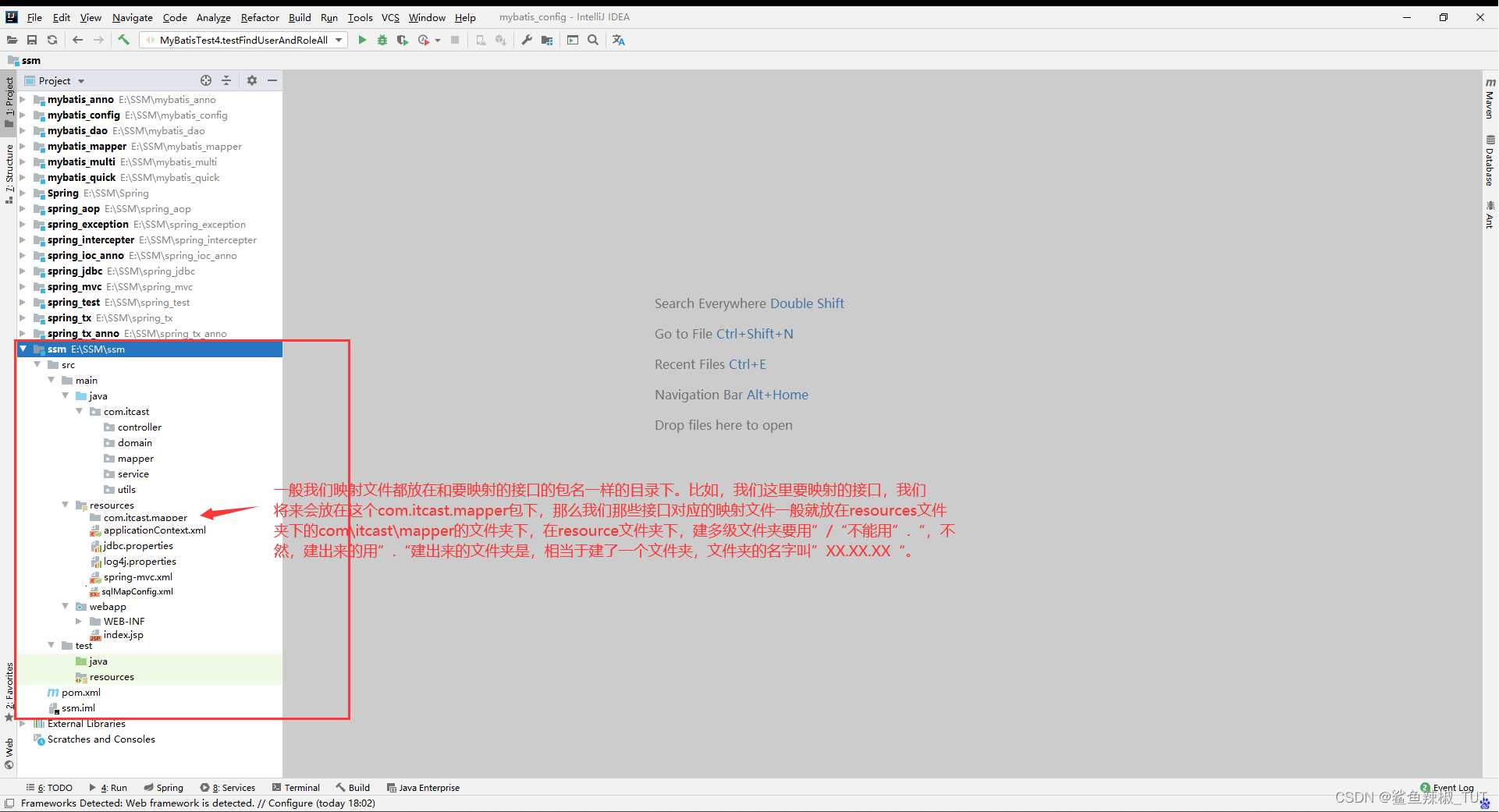Open the Spring tool window tab
The width and height of the screenshot is (1499, 812).
pos(164,788)
